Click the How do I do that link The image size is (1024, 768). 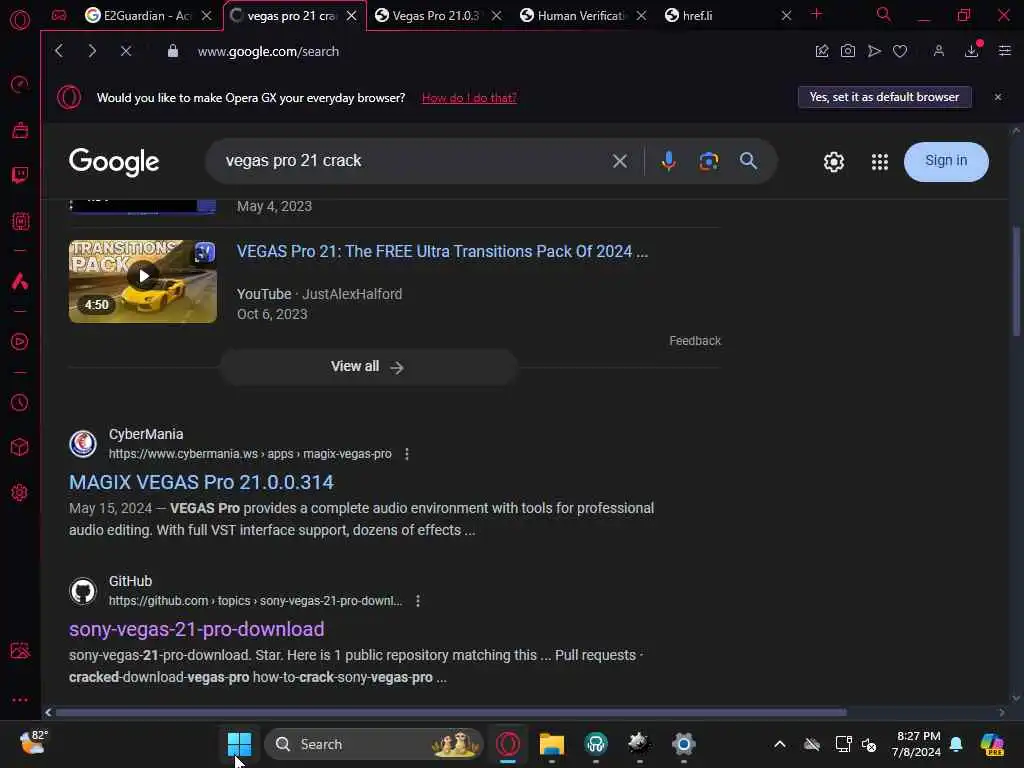click(x=469, y=98)
